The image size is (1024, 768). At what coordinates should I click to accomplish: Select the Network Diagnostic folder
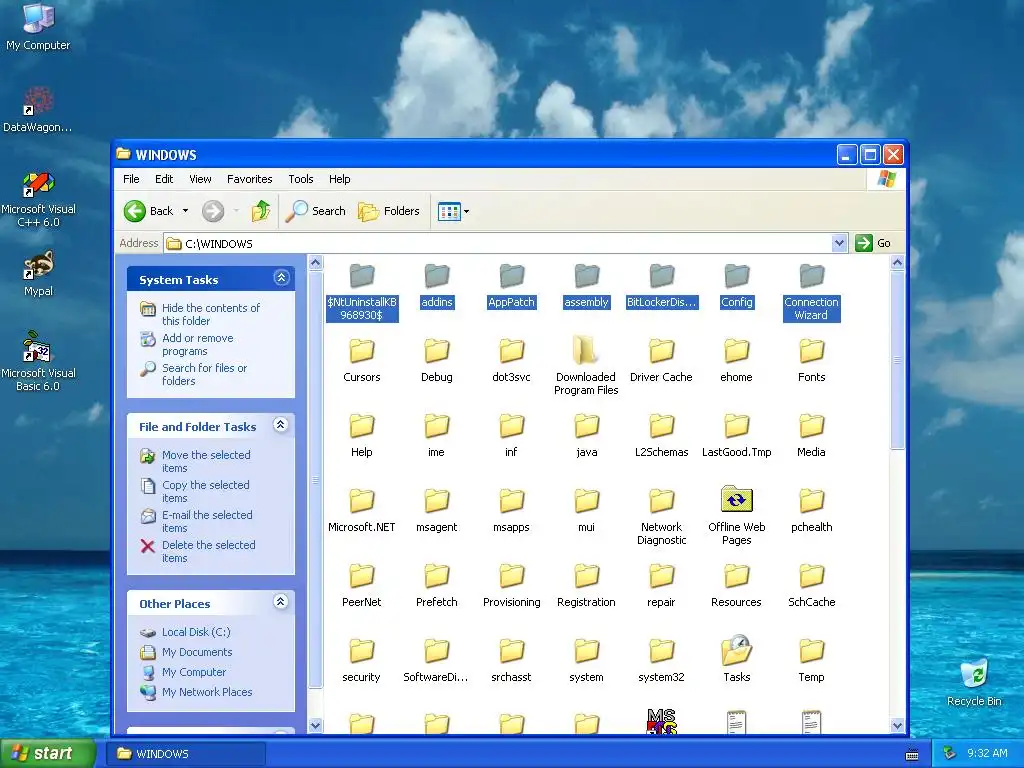(x=661, y=517)
